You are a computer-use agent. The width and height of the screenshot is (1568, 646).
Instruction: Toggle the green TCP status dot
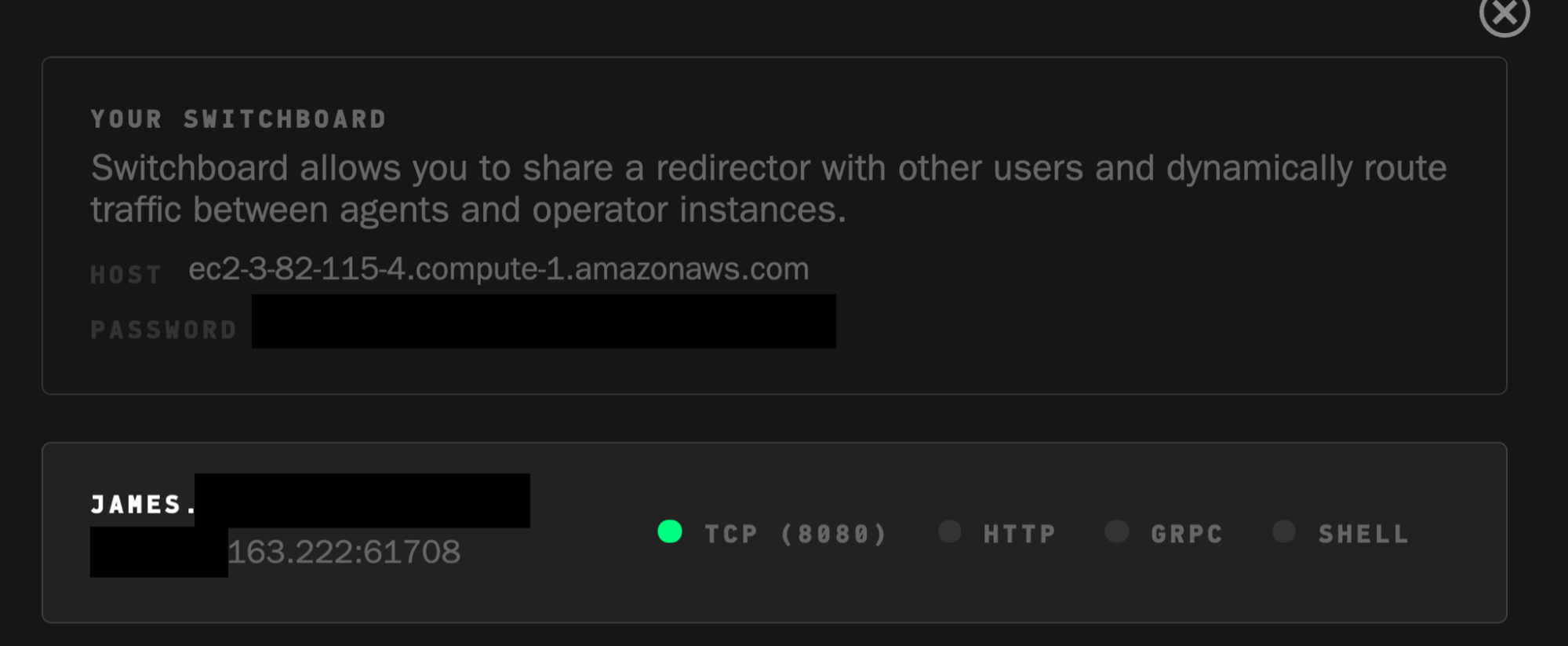click(670, 531)
